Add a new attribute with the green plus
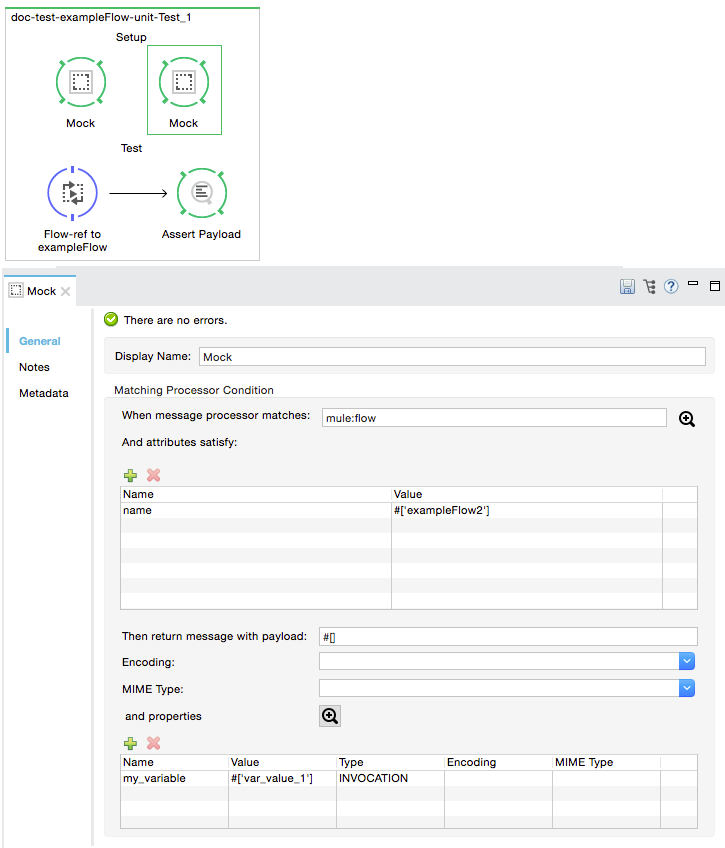The height and width of the screenshot is (848, 725). tap(130, 476)
